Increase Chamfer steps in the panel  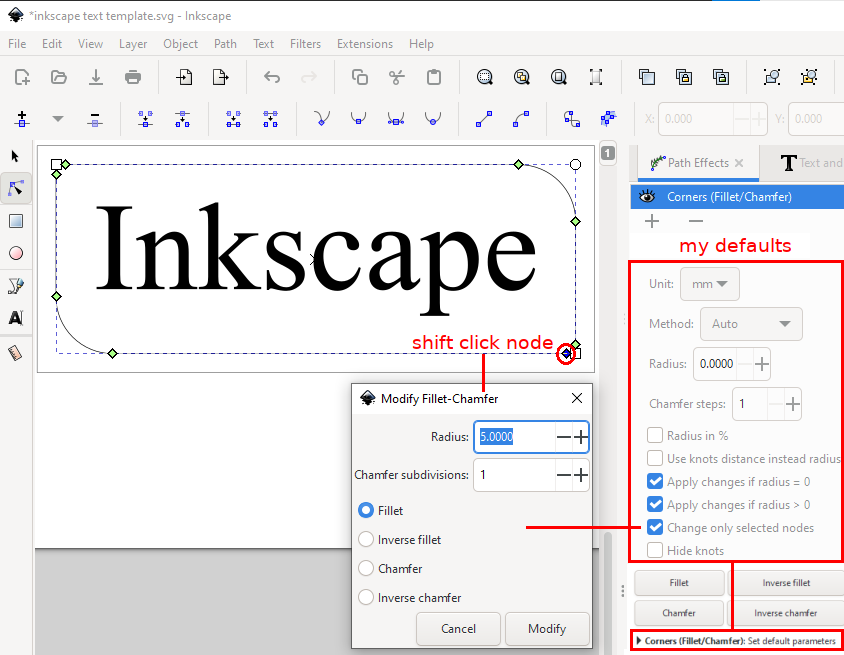click(x=792, y=404)
